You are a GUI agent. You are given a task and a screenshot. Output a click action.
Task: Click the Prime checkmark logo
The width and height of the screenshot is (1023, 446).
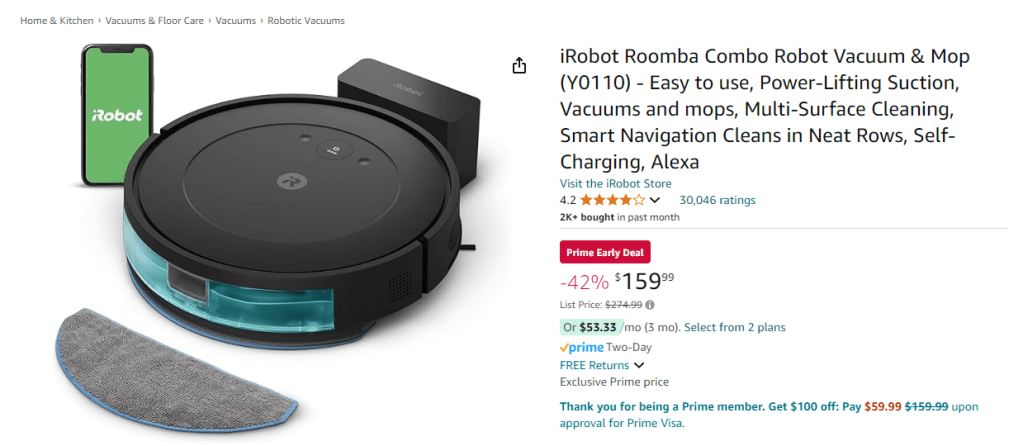(x=582, y=347)
